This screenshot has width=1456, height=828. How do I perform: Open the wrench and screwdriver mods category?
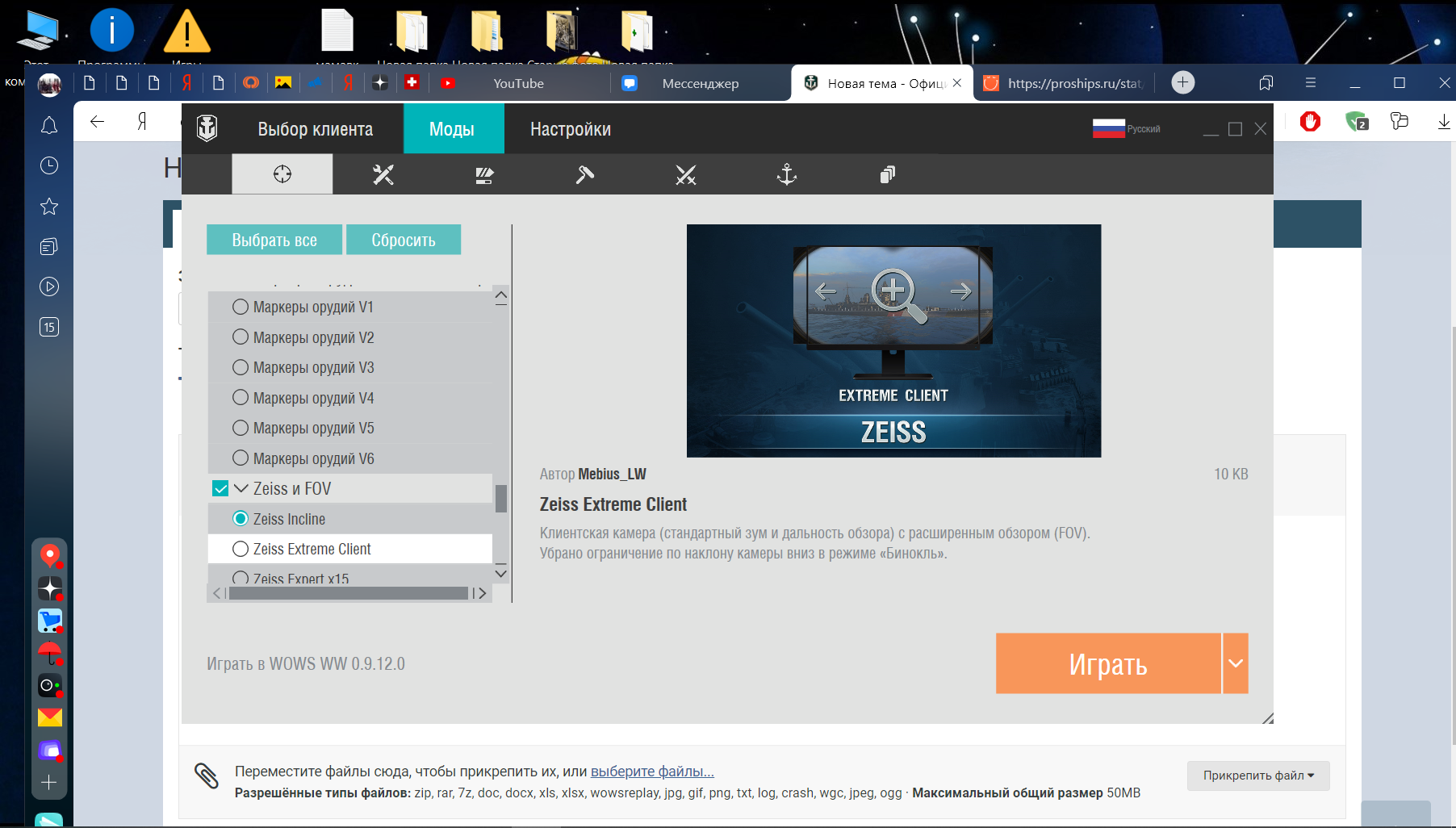click(383, 174)
